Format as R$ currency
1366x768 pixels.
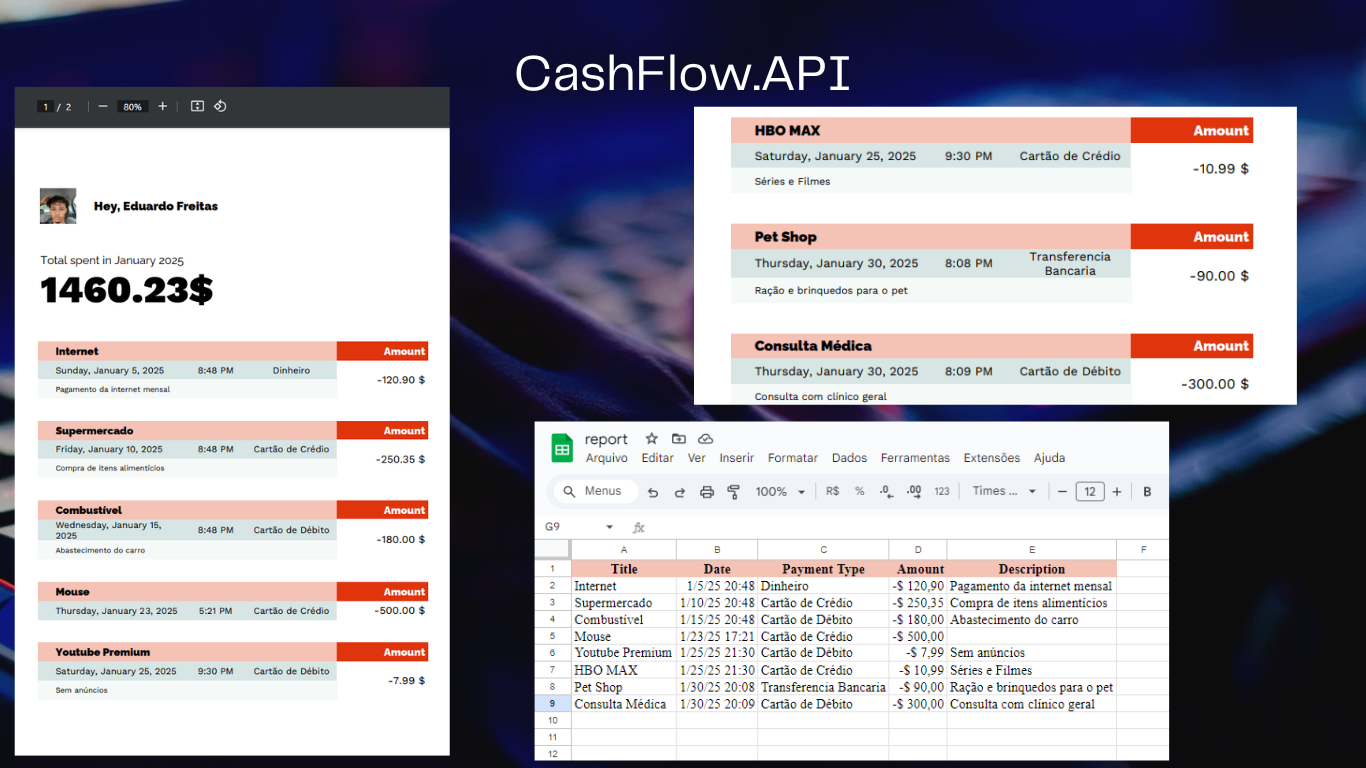833,491
